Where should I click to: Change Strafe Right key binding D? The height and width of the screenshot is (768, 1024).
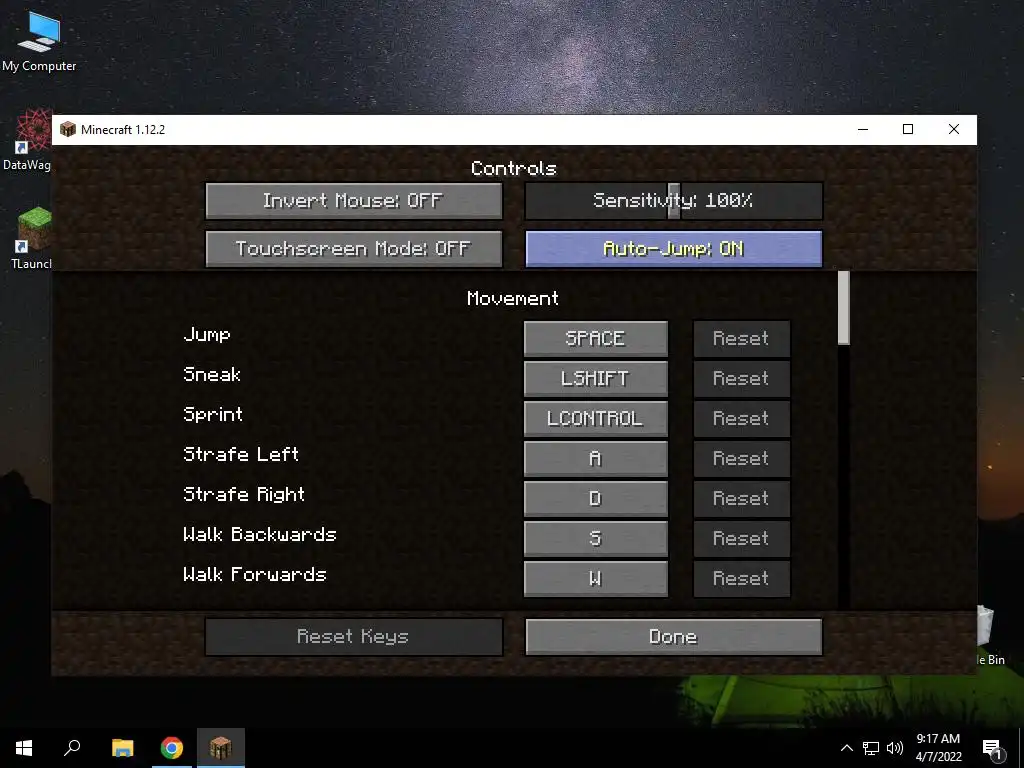point(596,498)
